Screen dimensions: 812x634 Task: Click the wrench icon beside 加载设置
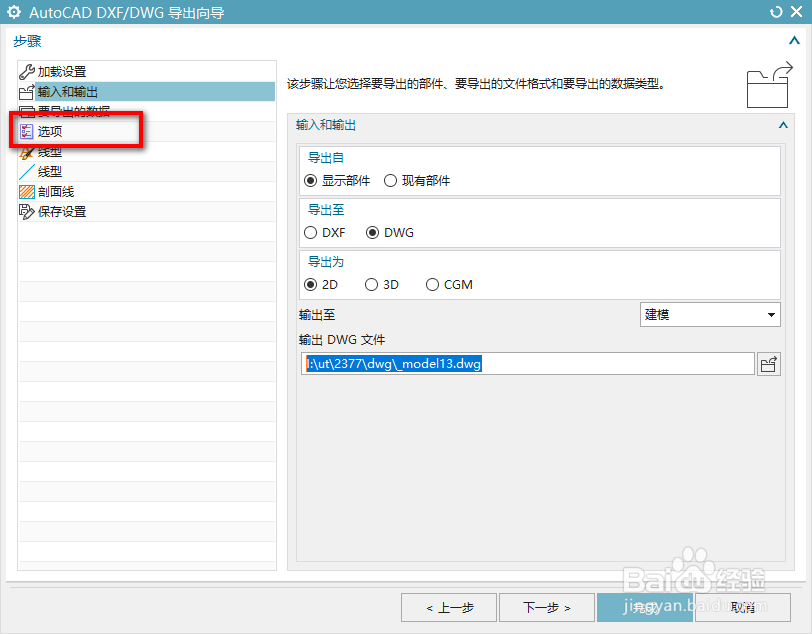26,71
